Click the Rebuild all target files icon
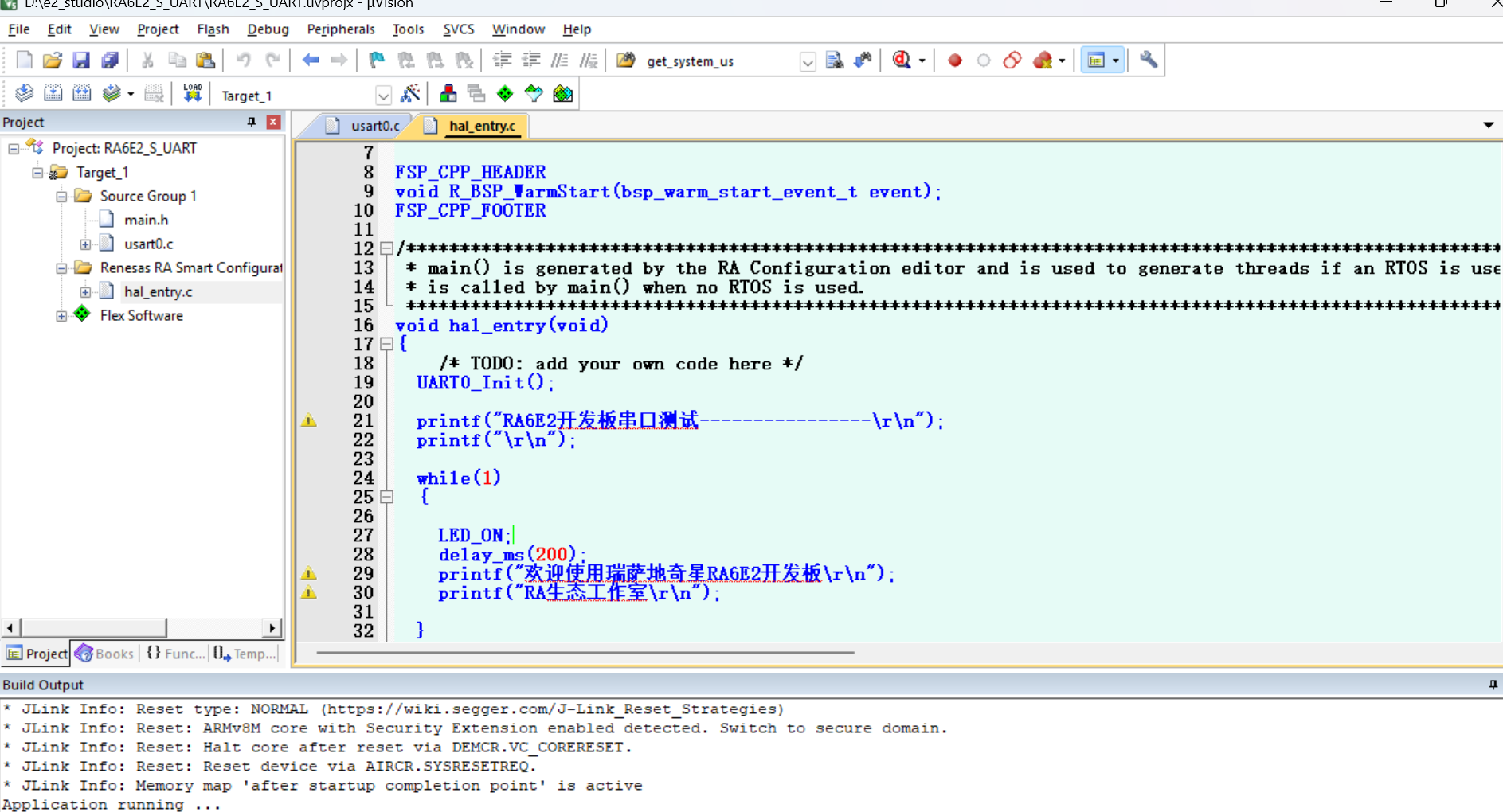1503x812 pixels. coord(82,94)
